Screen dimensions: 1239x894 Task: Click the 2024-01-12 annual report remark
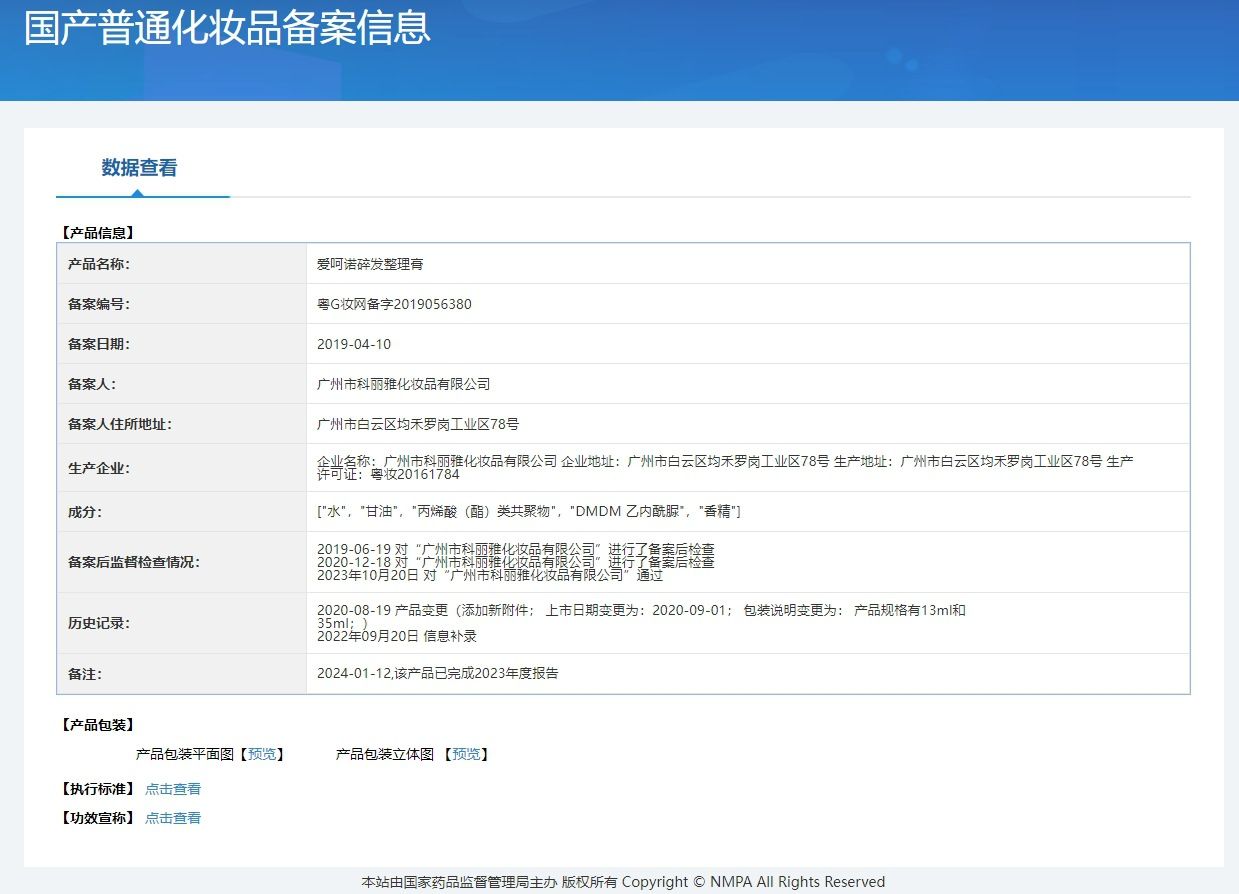tap(437, 674)
